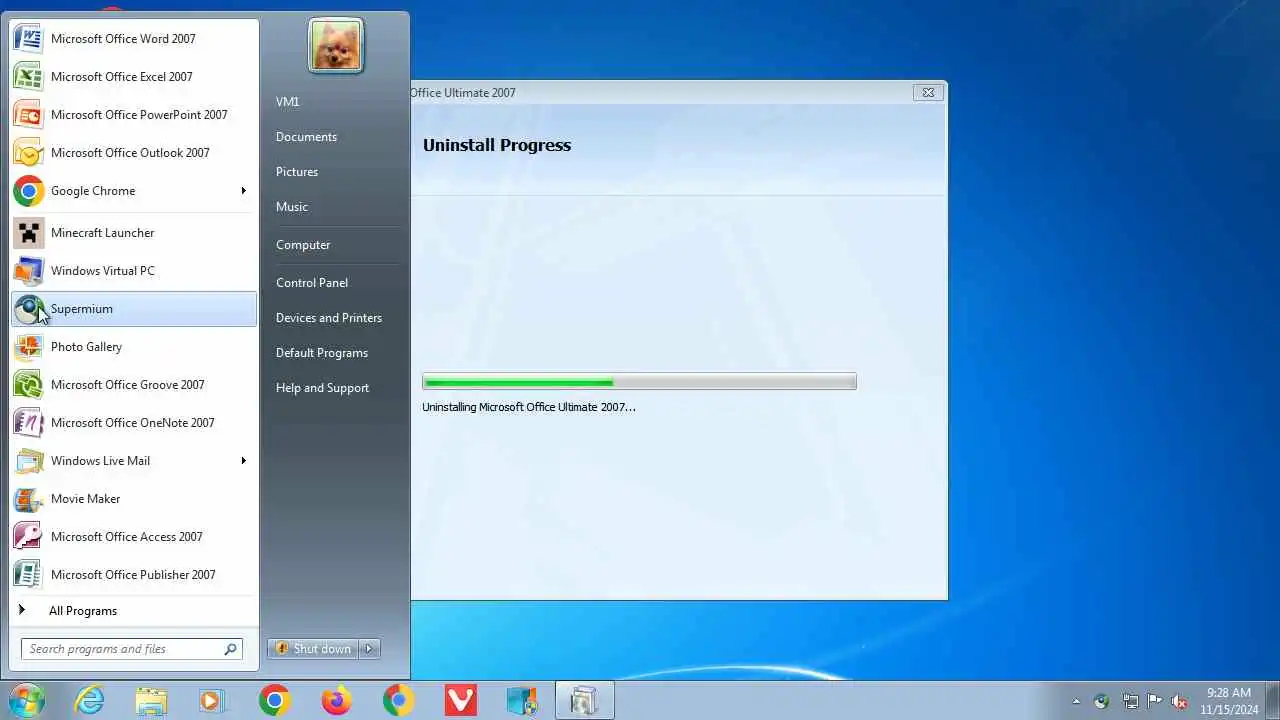Expand Google Chrome jump list arrow
Viewport: 1280px width, 720px height.
[243, 191]
